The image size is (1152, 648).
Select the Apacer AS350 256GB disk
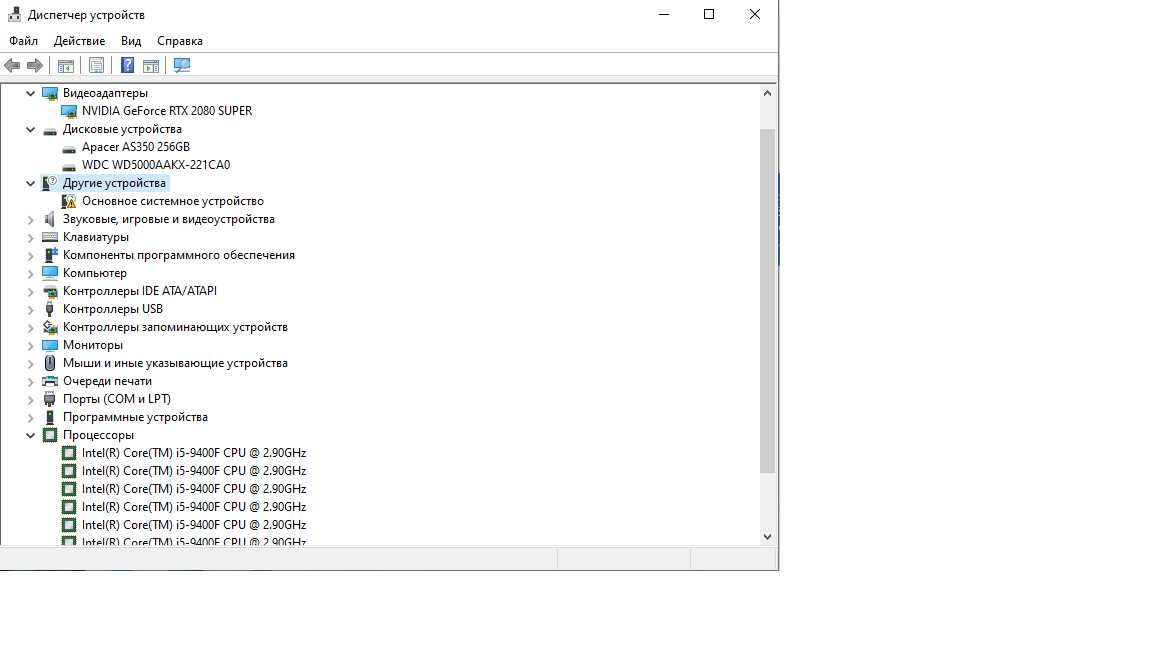coord(136,147)
